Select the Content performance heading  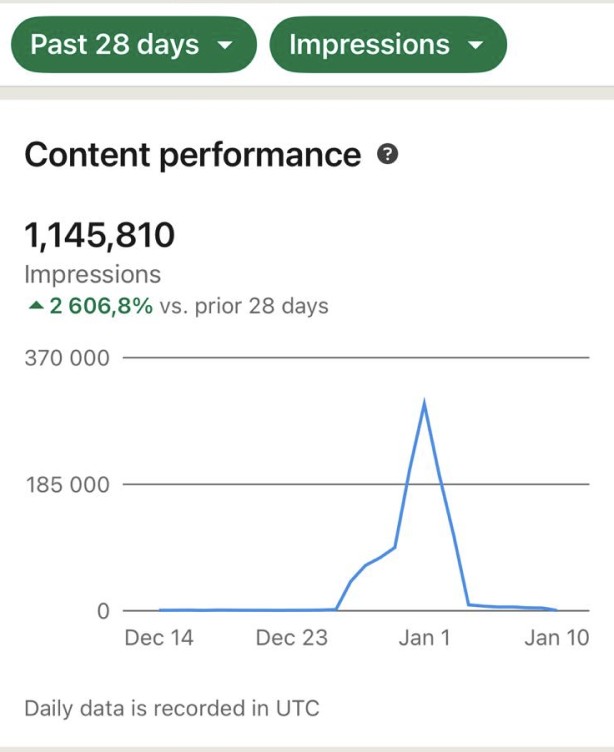click(192, 155)
